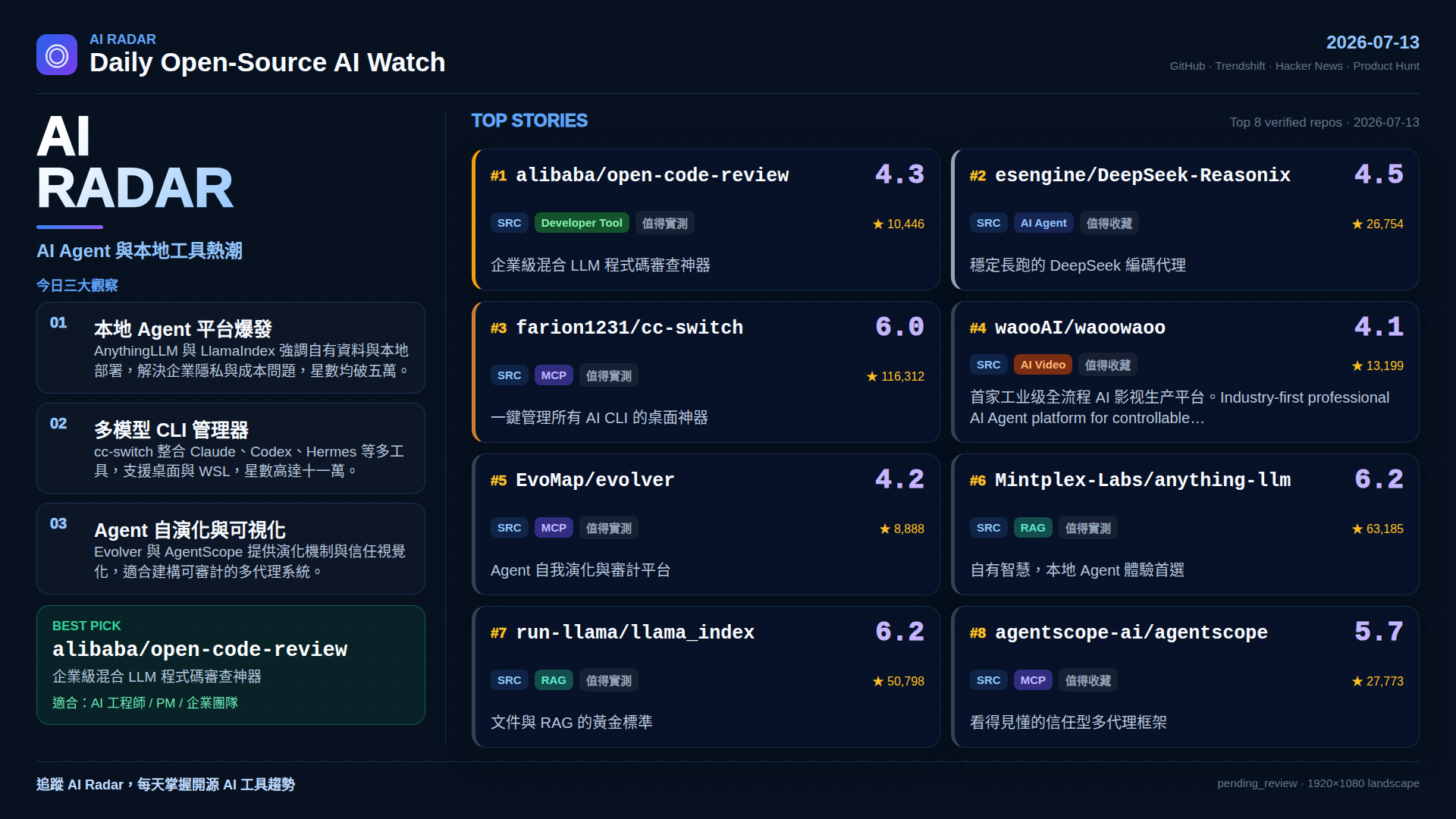Open alibaba/open-code-review in the #1 story card
The height and width of the screenshot is (819, 1456).
point(652,175)
